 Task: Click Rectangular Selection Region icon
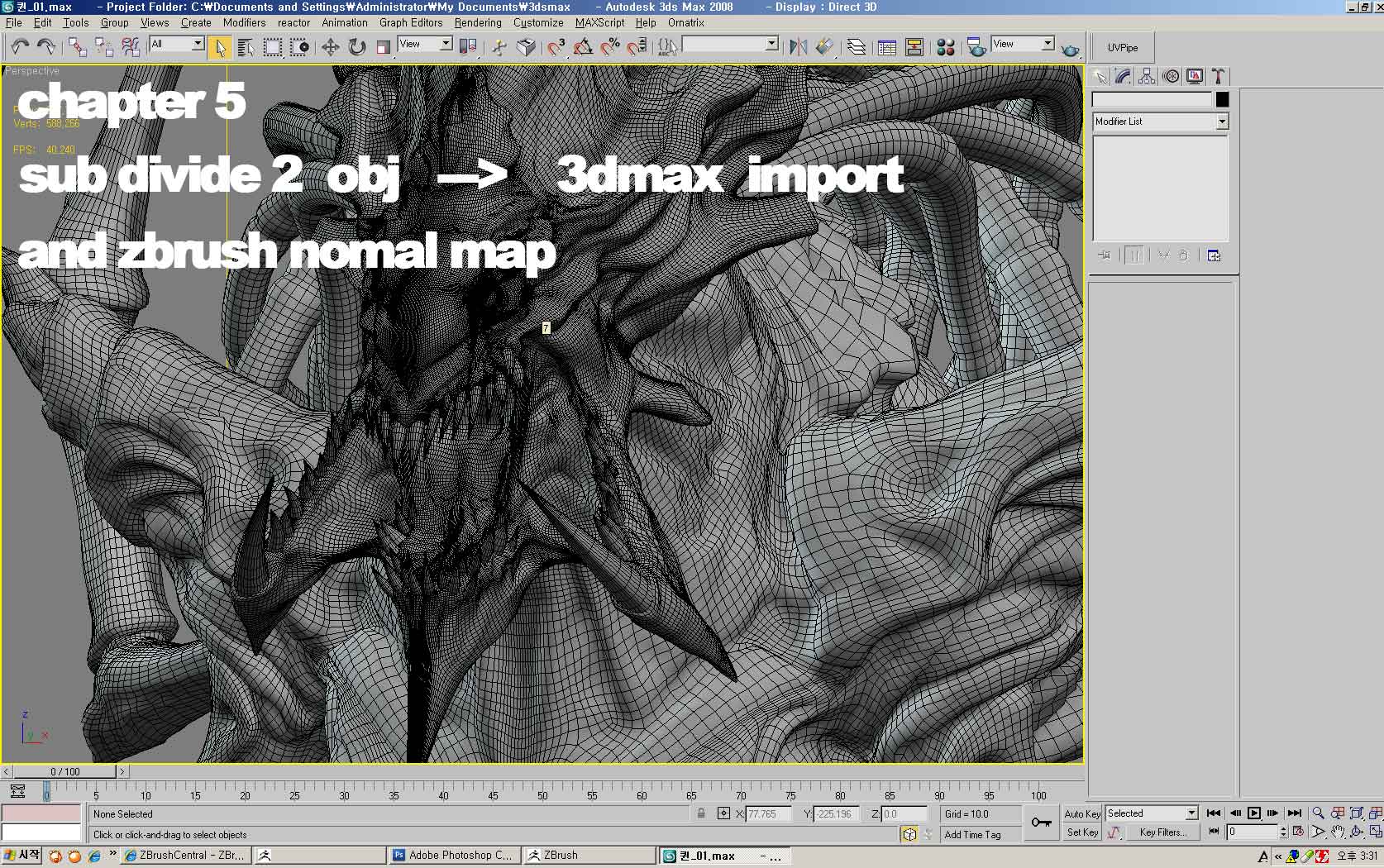272,47
